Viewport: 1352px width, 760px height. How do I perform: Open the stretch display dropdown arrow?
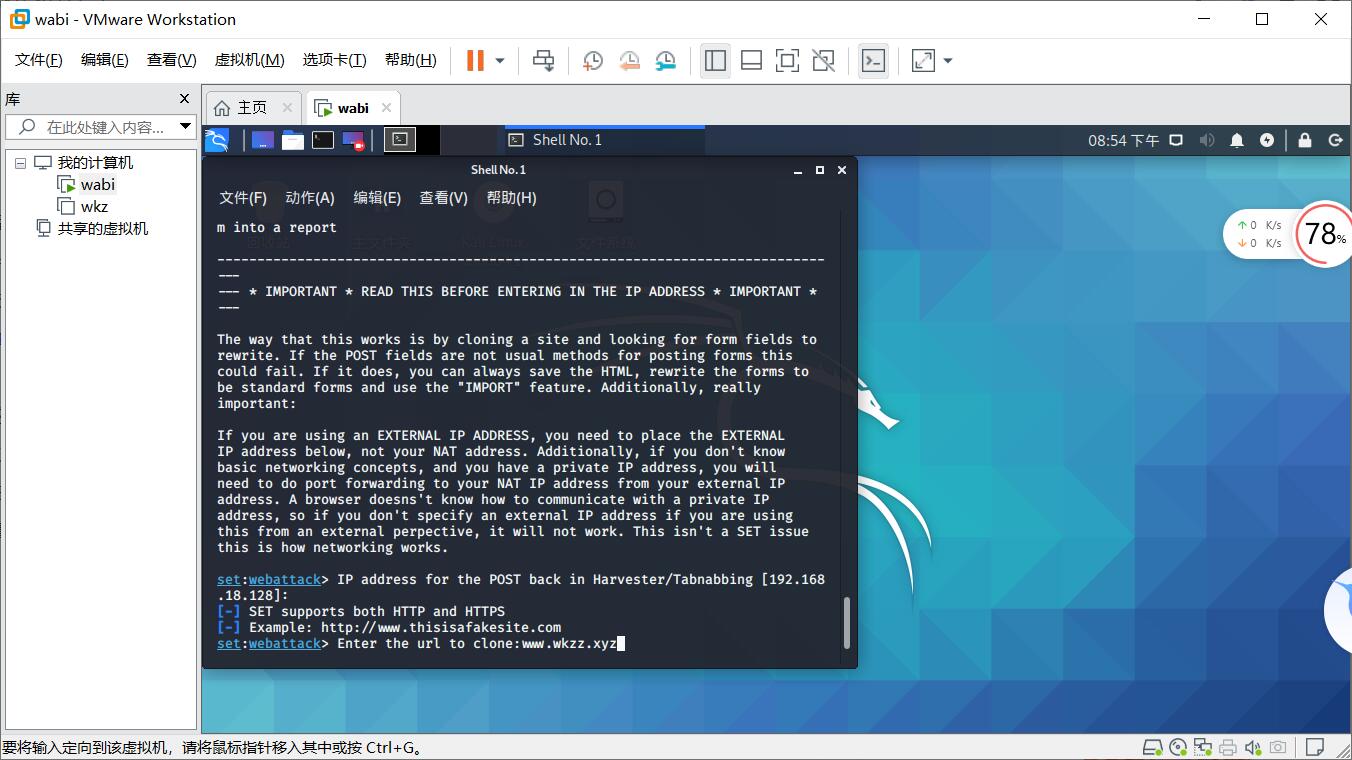point(948,61)
